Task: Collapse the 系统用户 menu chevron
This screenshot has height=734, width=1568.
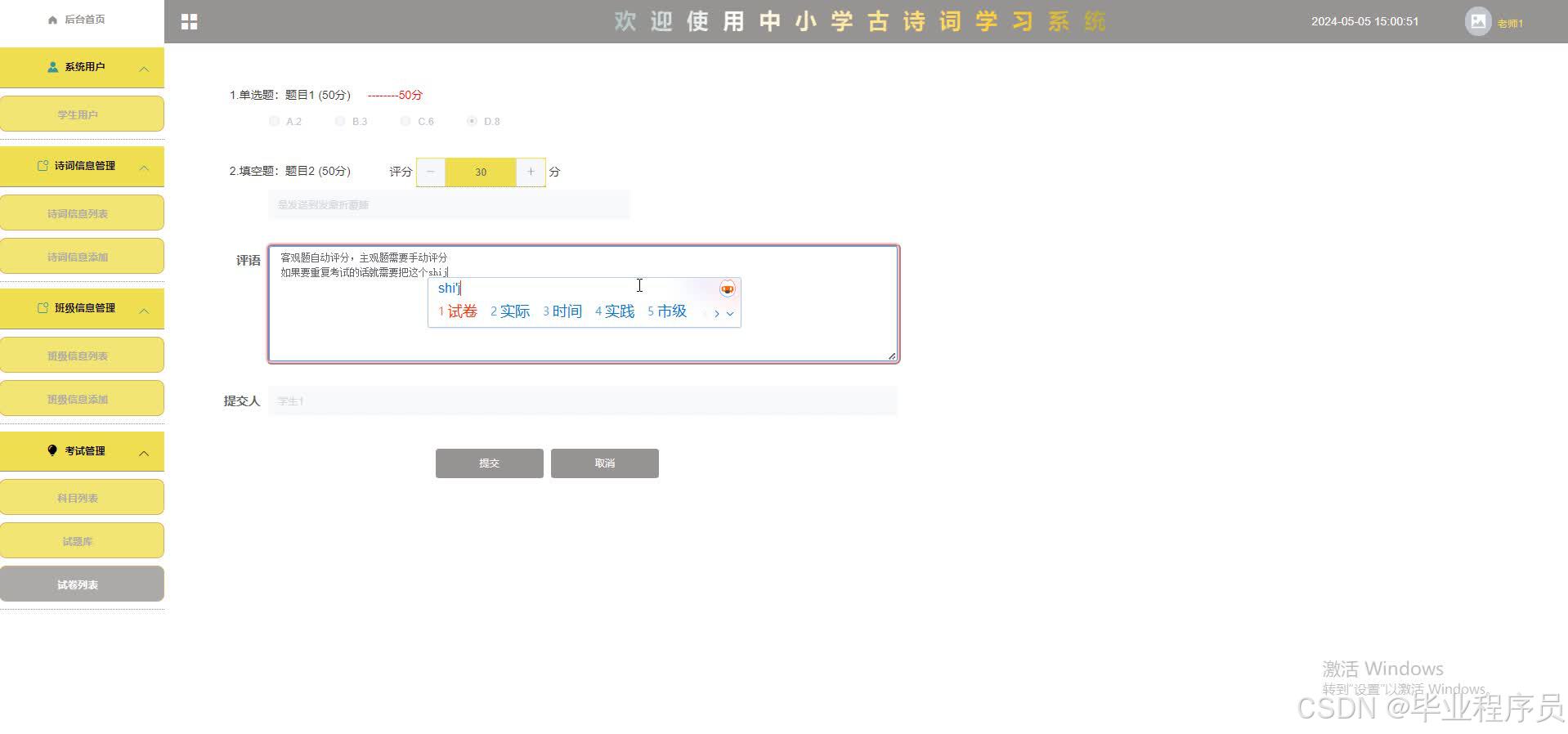Action: [x=144, y=69]
